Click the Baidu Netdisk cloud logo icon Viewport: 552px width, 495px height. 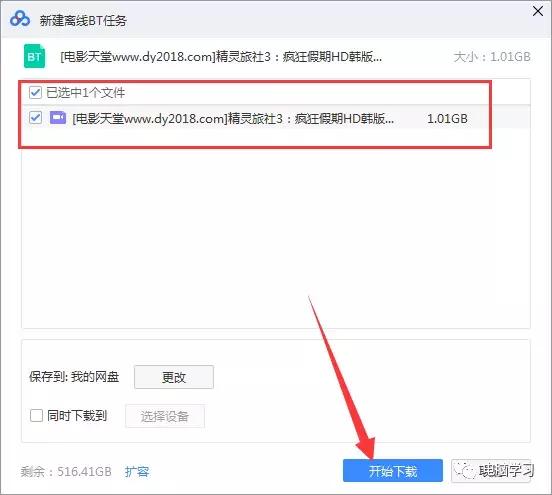click(20, 19)
